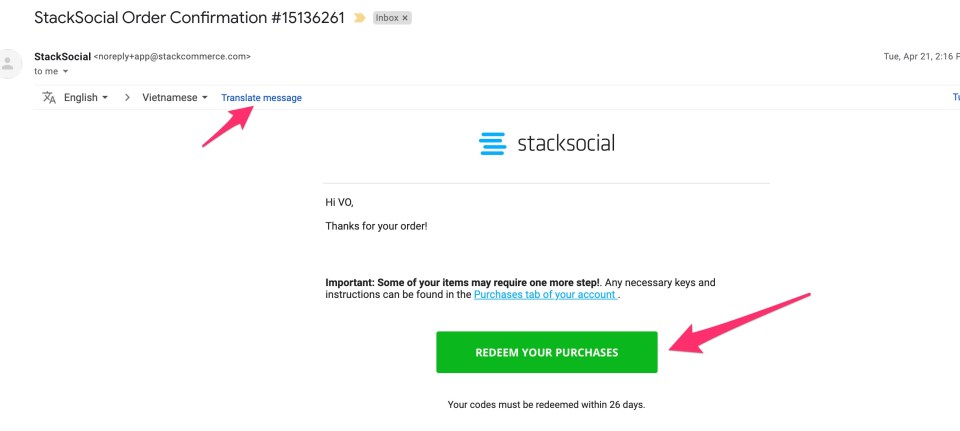
Task: Click the truncated link at the translation bar's right edge
Action: click(x=955, y=97)
